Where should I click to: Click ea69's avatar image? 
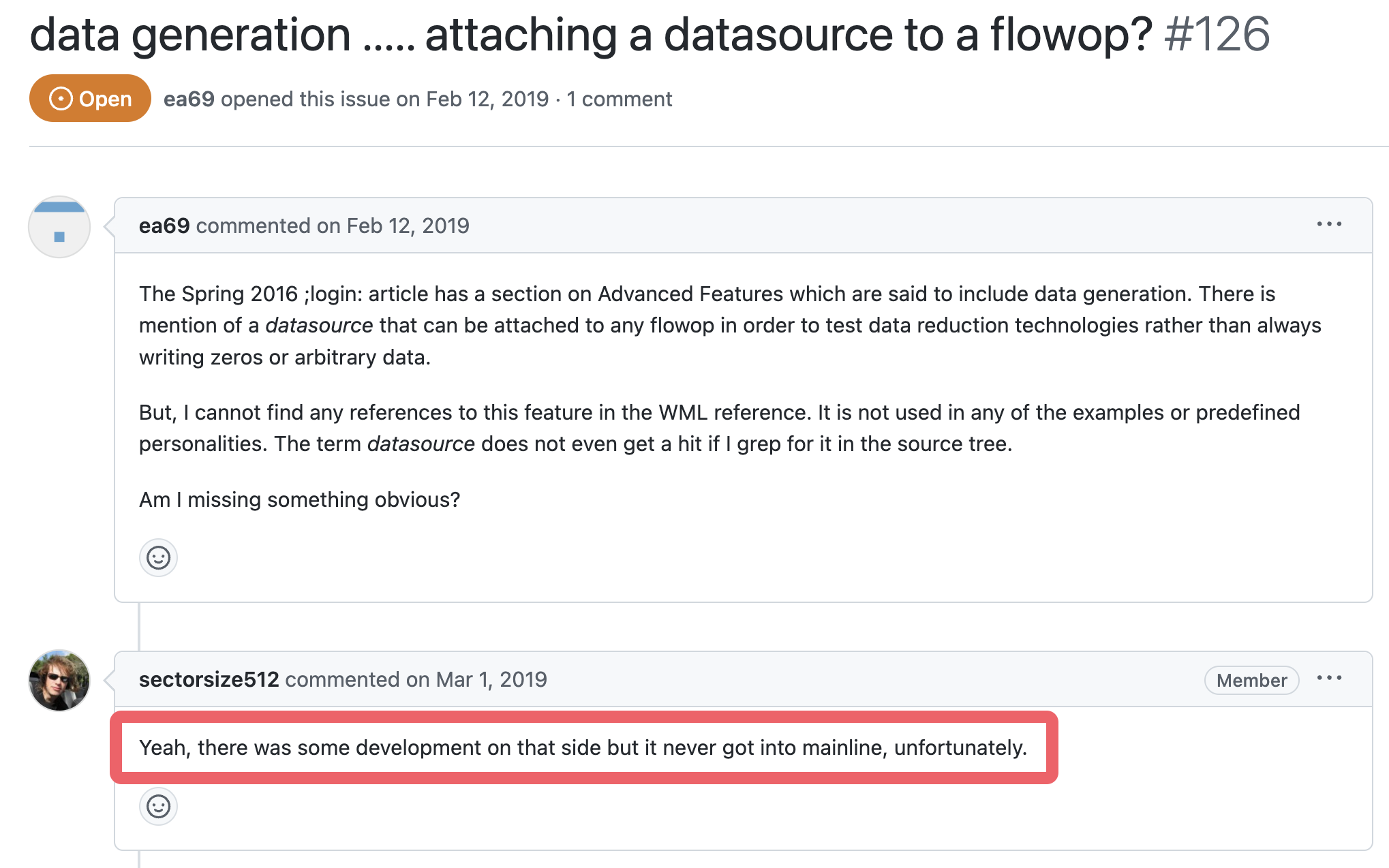click(59, 227)
